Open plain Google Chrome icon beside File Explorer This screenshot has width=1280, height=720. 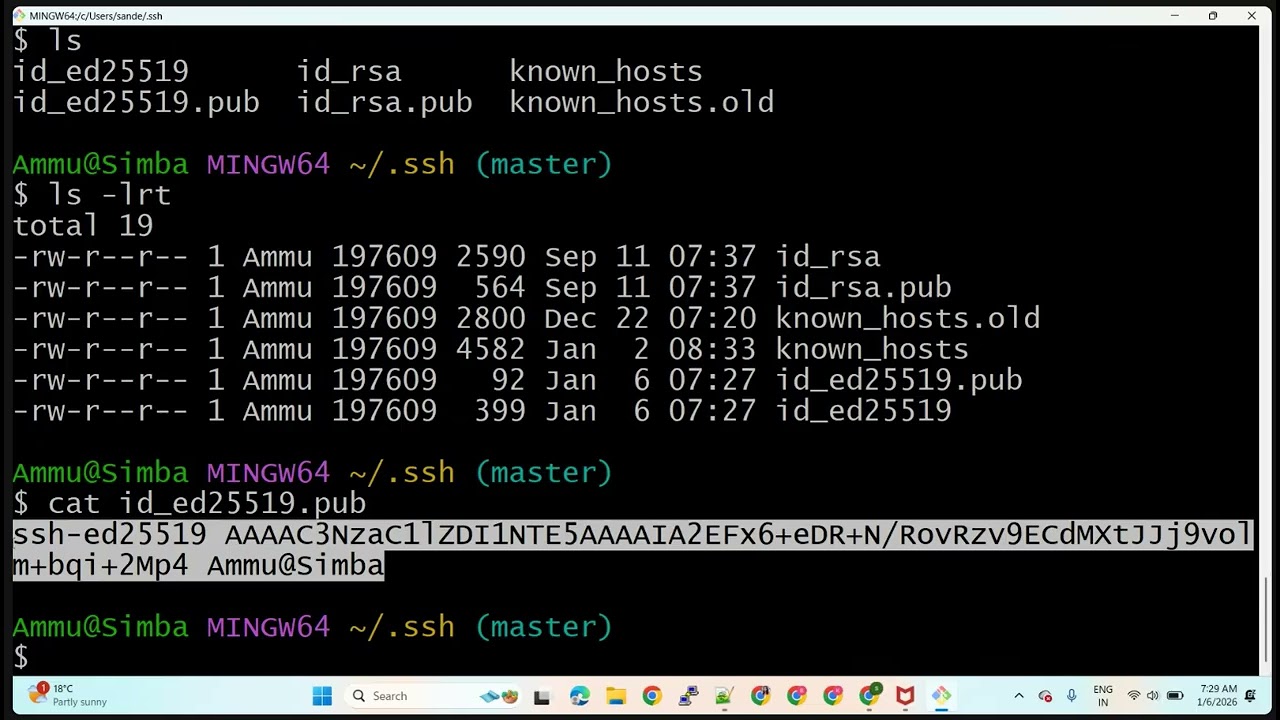tap(652, 696)
